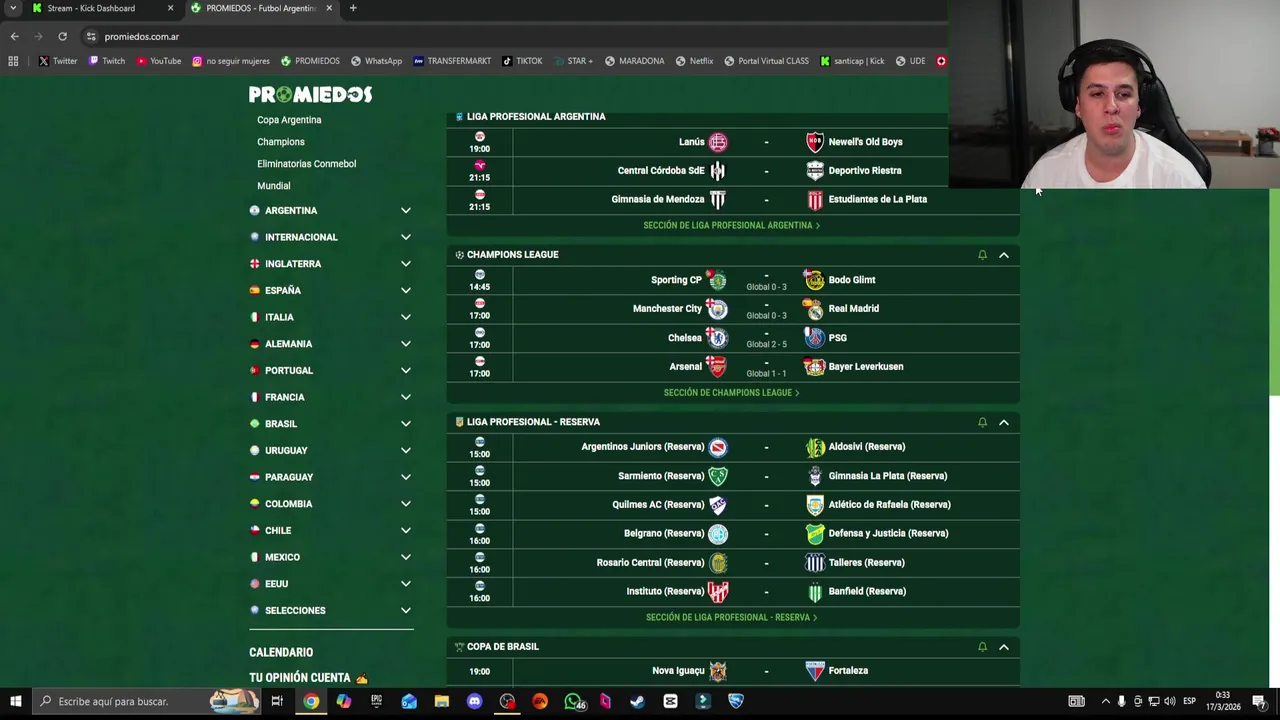Toggle Liga Profesional Reserva notification bell

982,422
